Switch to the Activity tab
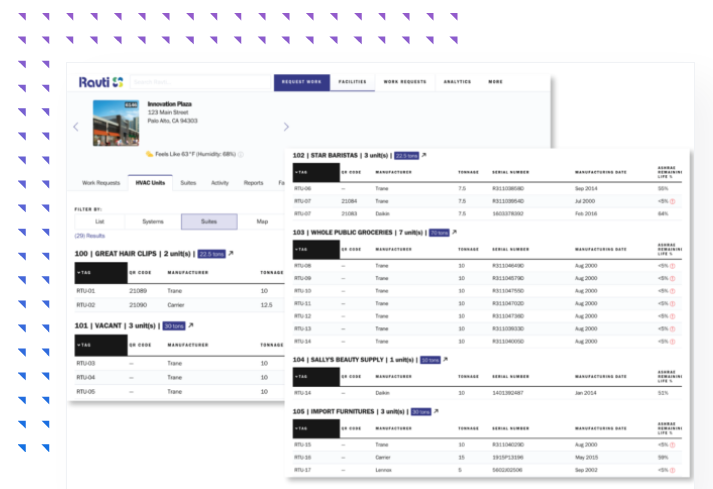Viewport: 713px width, 489px height. tap(220, 183)
